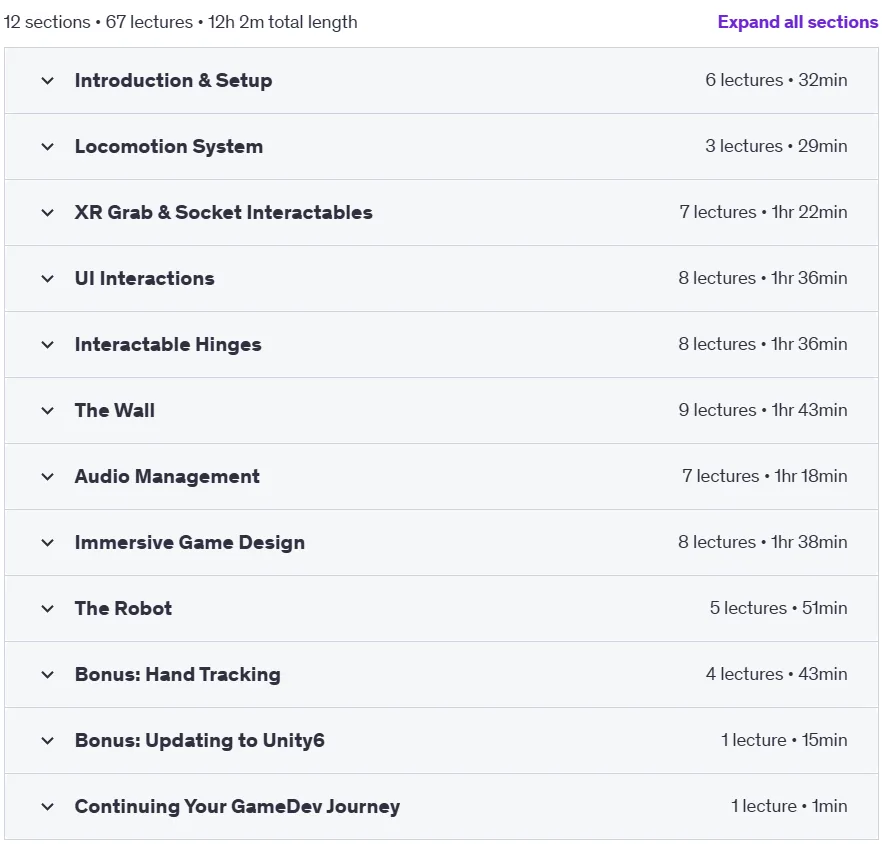This screenshot has height=844, width=882.
Task: Click chevron beside Continuing Your GameDev Journey
Action: tap(48, 807)
